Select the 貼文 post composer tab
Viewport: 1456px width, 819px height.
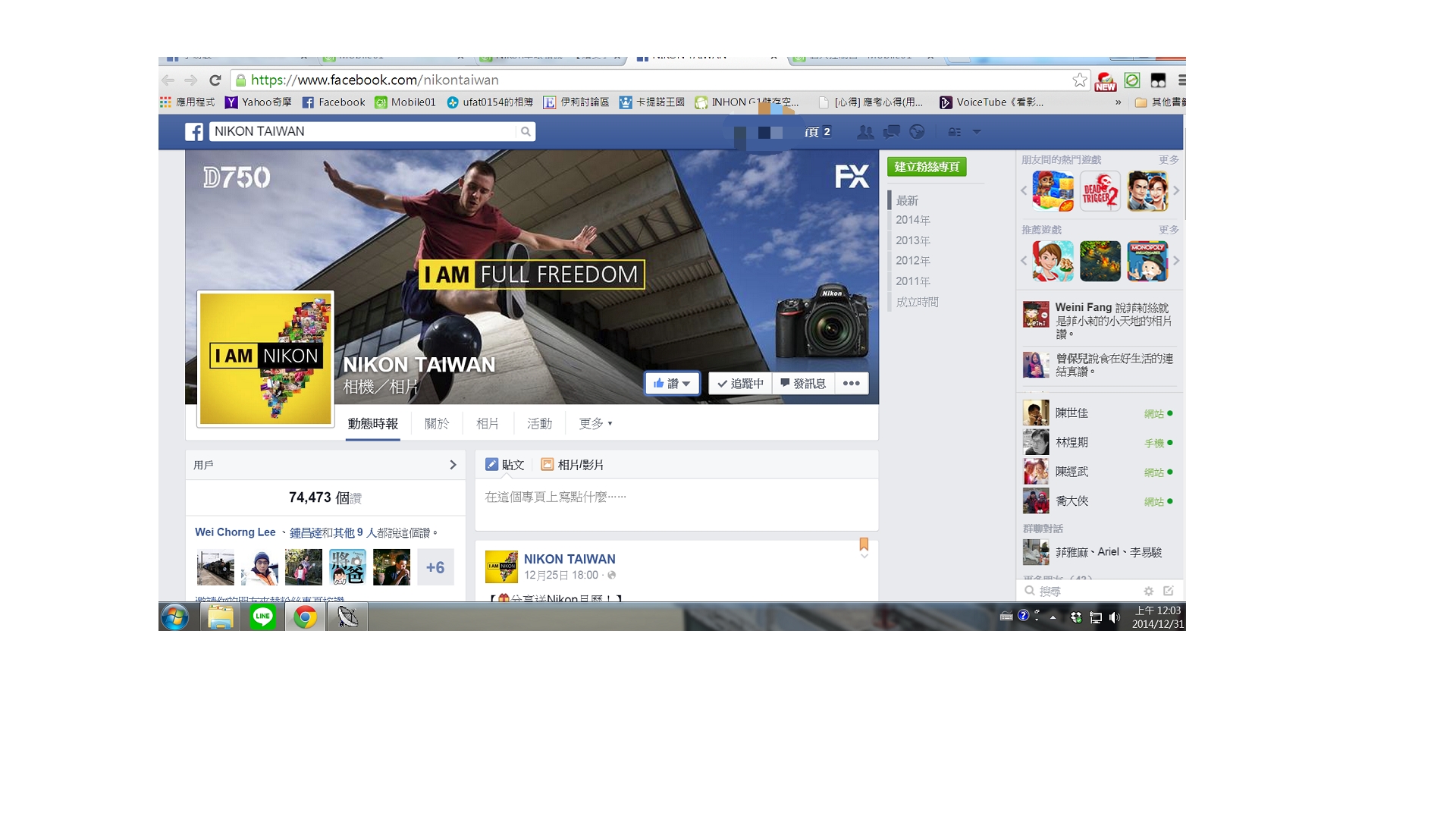coord(505,465)
